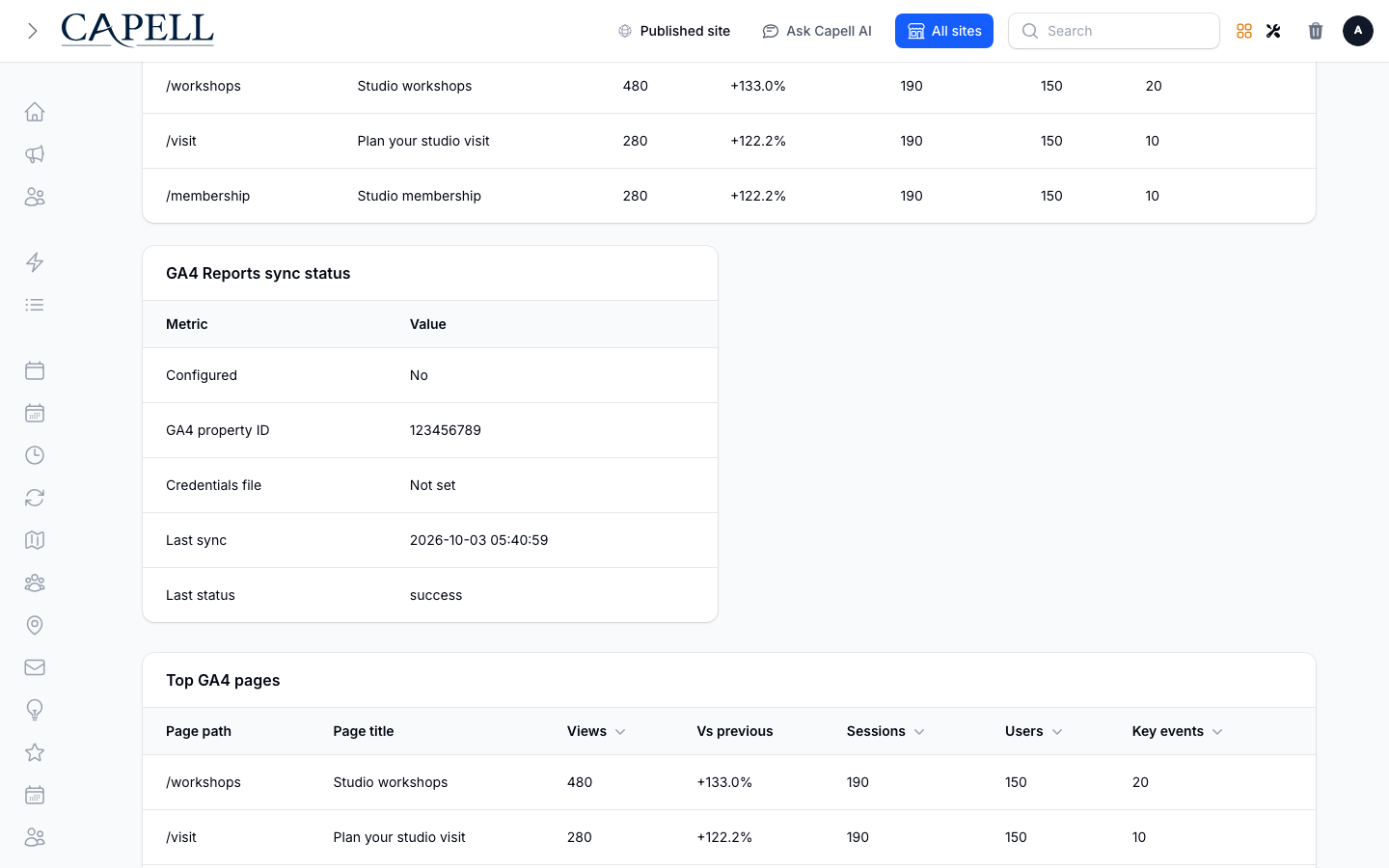Open the envelope mail sidebar icon

35,667
